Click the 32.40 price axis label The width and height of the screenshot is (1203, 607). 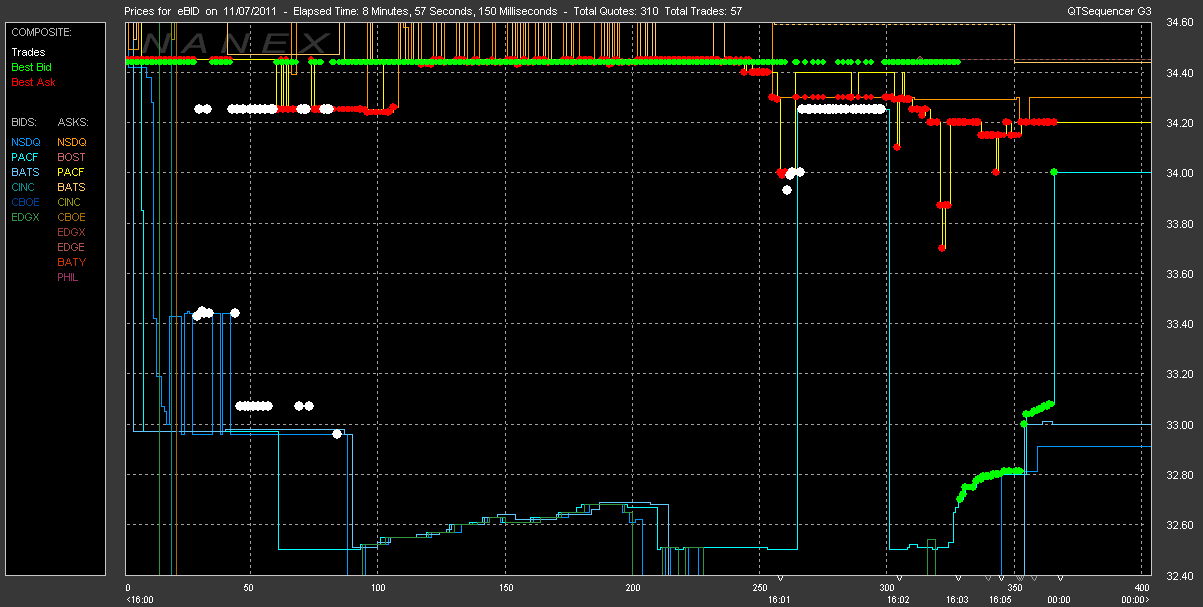(1180, 574)
